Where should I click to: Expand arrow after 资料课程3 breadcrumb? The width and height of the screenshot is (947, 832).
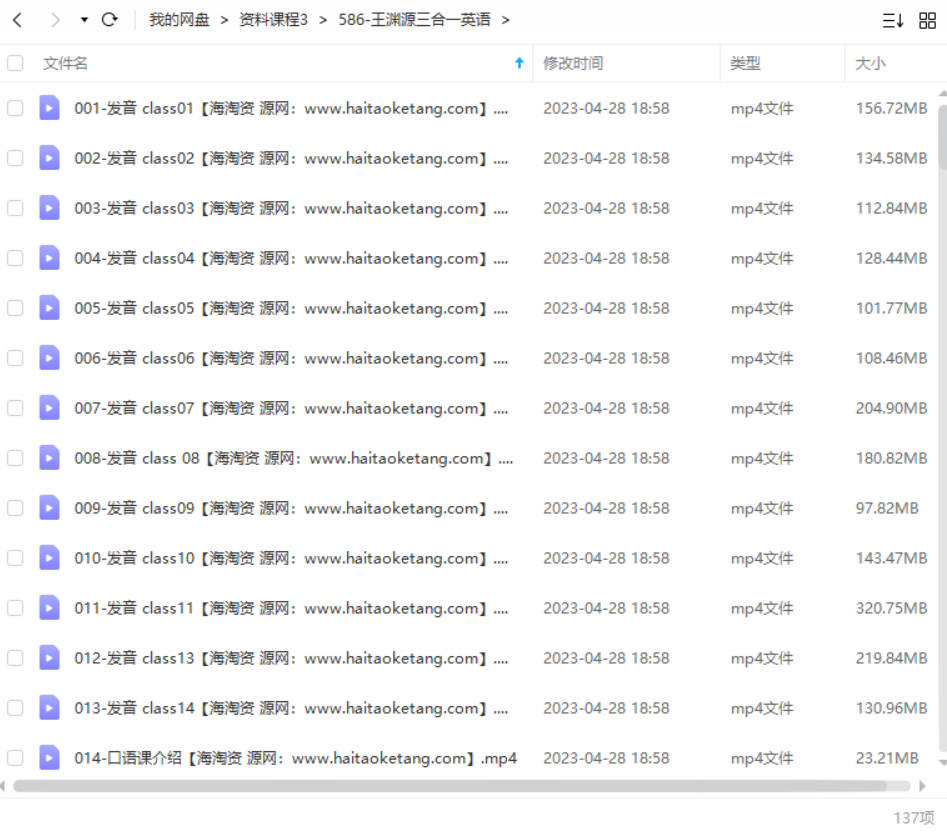click(x=323, y=21)
